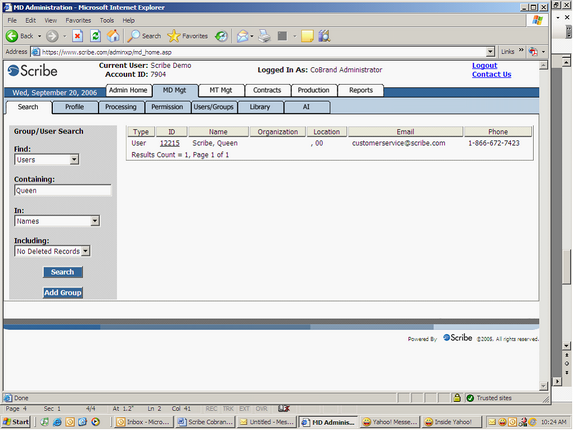The width and height of the screenshot is (573, 430).
Task: Switch to the MT Mgt tab
Action: click(221, 90)
